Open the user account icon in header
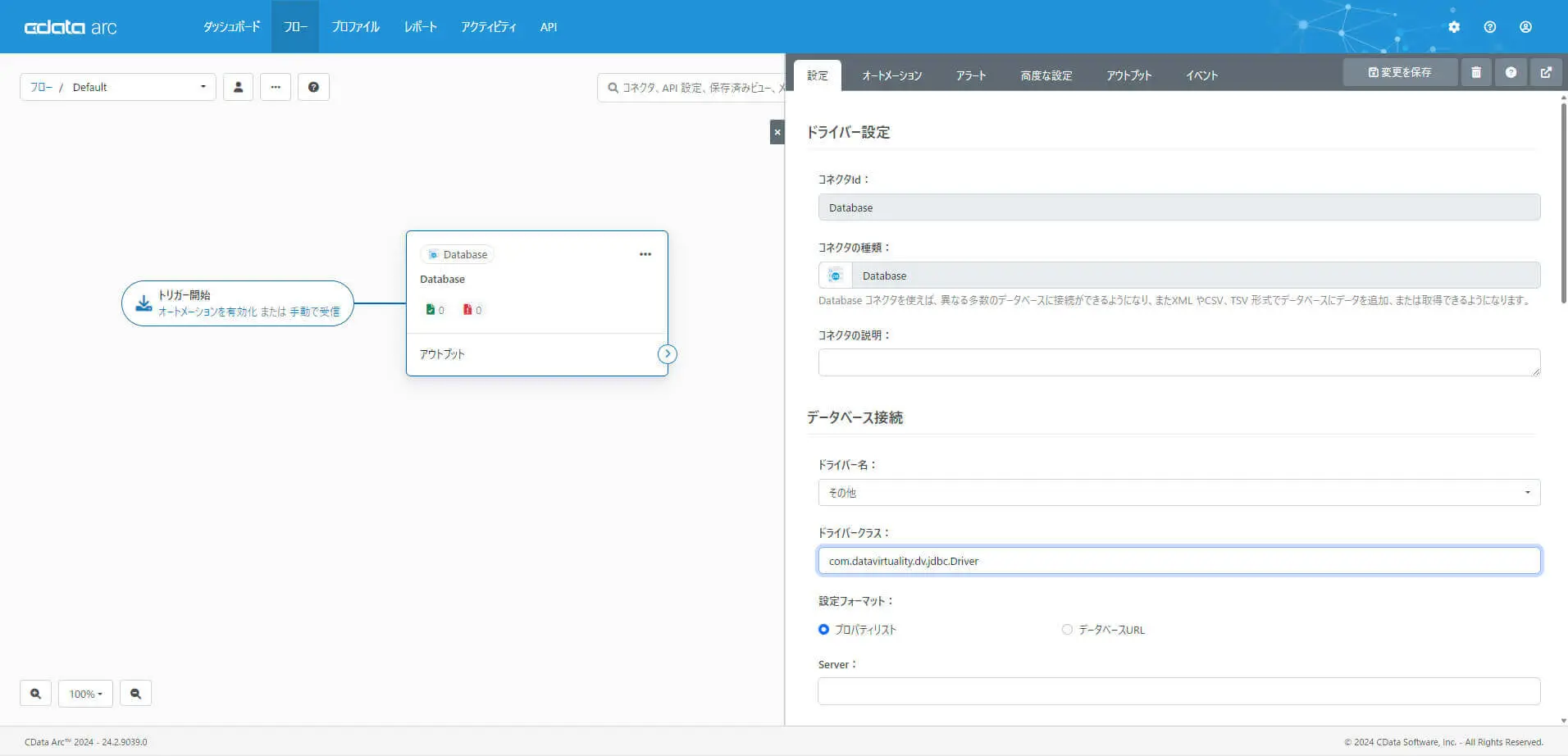 (x=1525, y=27)
